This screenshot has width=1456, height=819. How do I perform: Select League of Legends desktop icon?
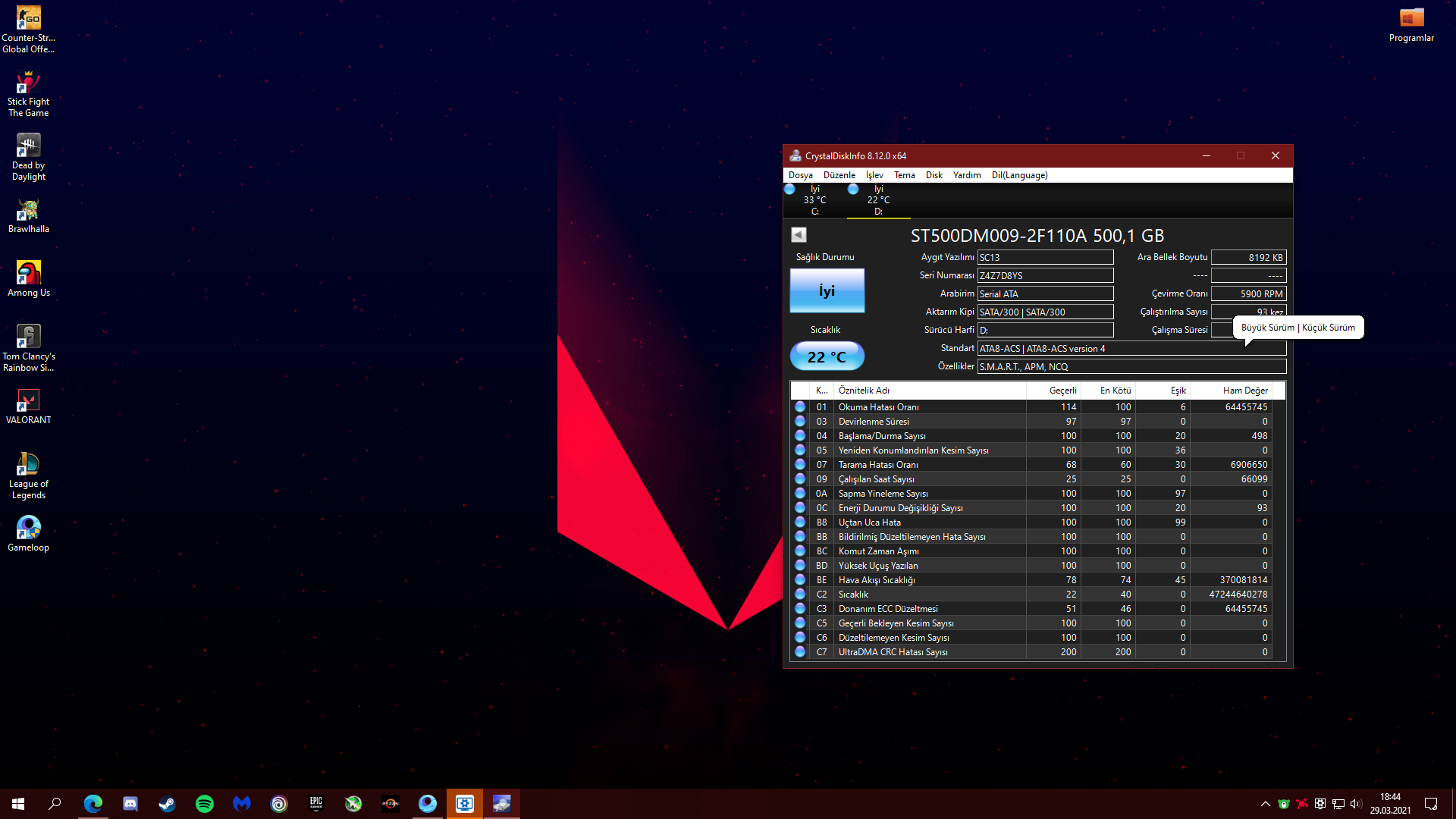pos(29,475)
